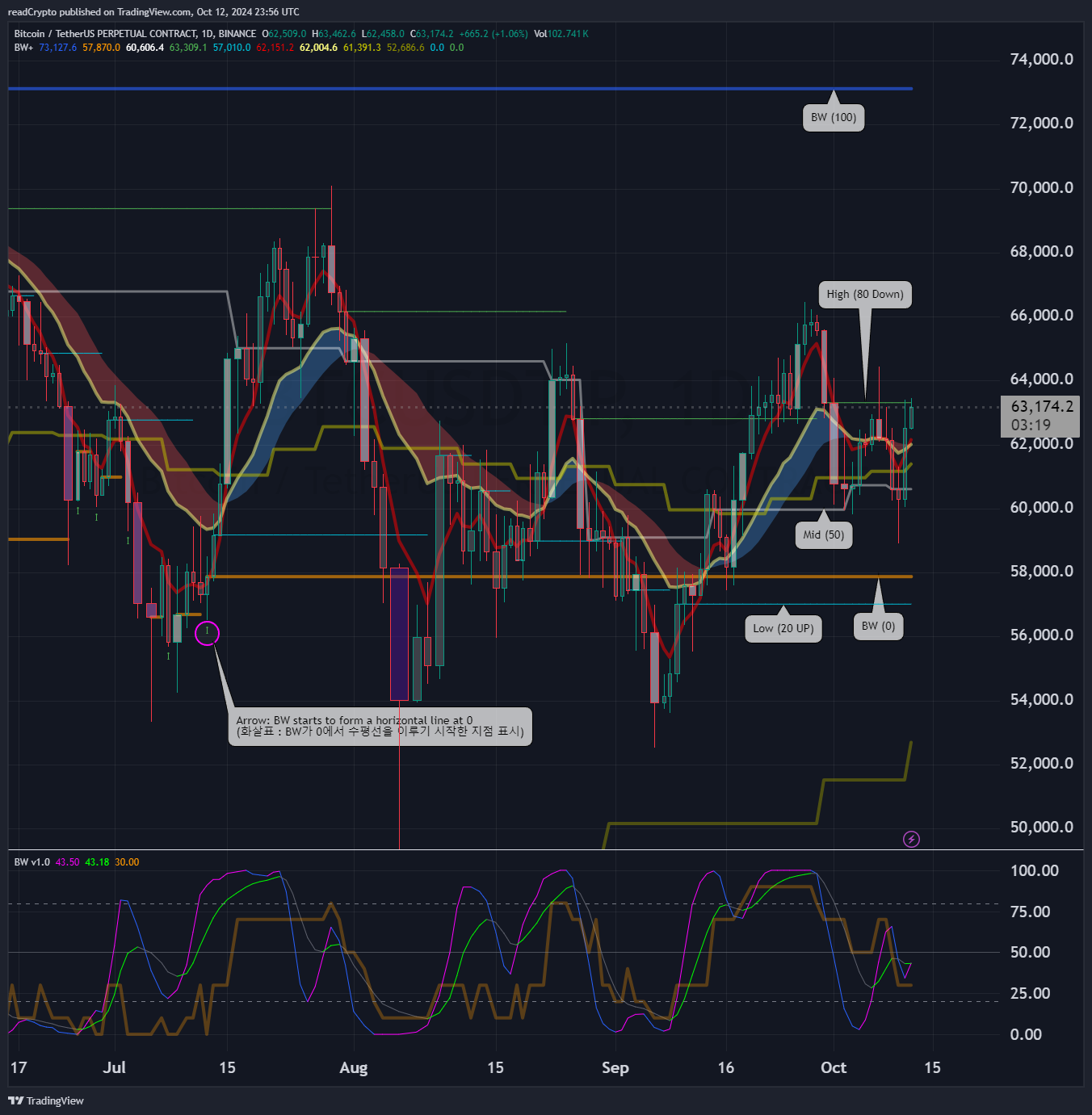Click the 74,000.0 price axis label
Viewport: 1092px width, 1115px height.
point(1042,59)
